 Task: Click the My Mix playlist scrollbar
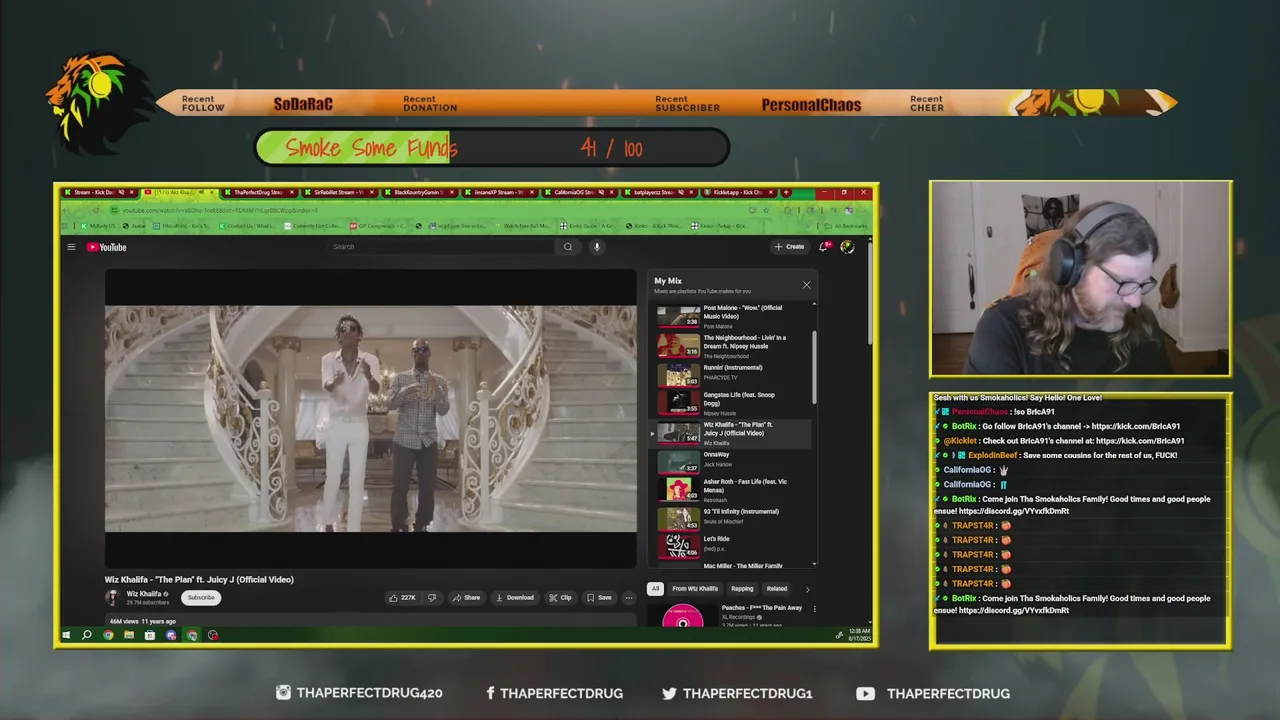pyautogui.click(x=814, y=365)
